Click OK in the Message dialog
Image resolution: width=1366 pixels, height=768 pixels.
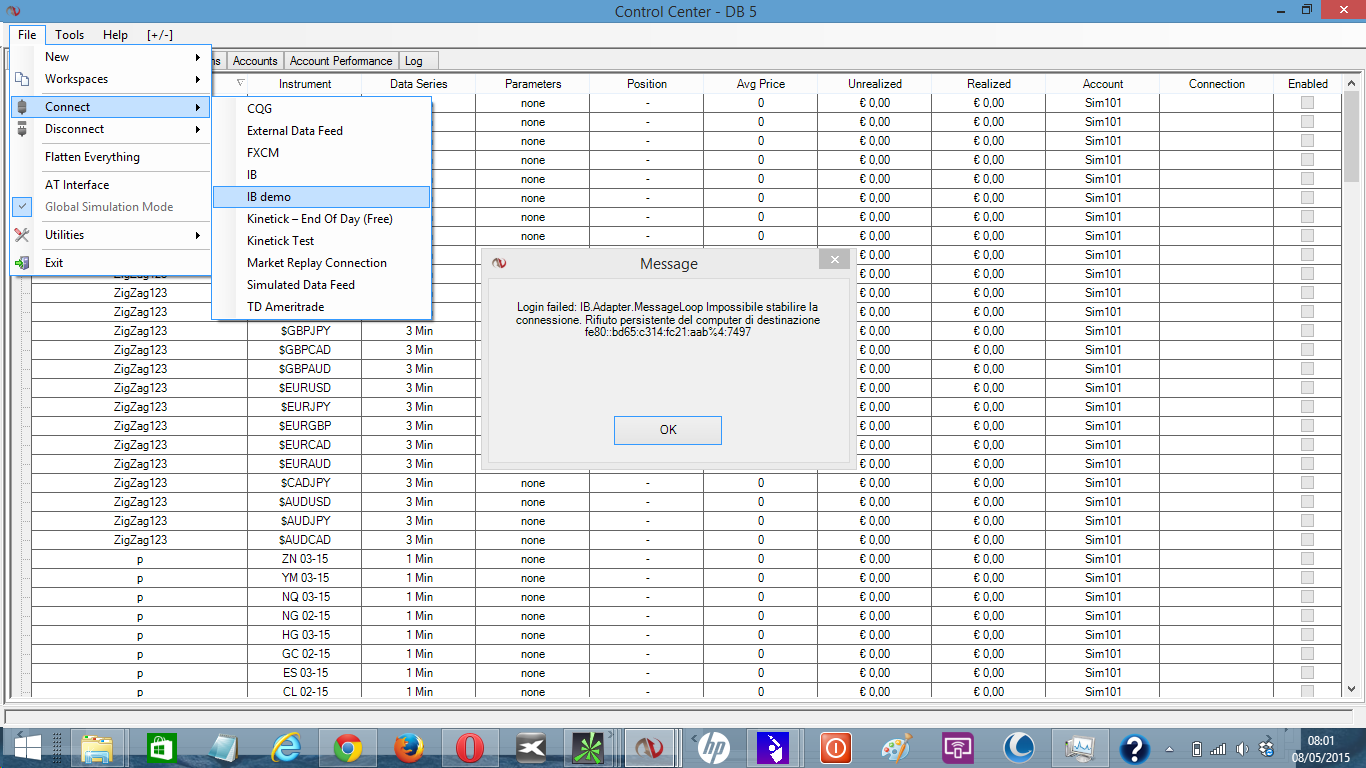pyautogui.click(x=668, y=430)
